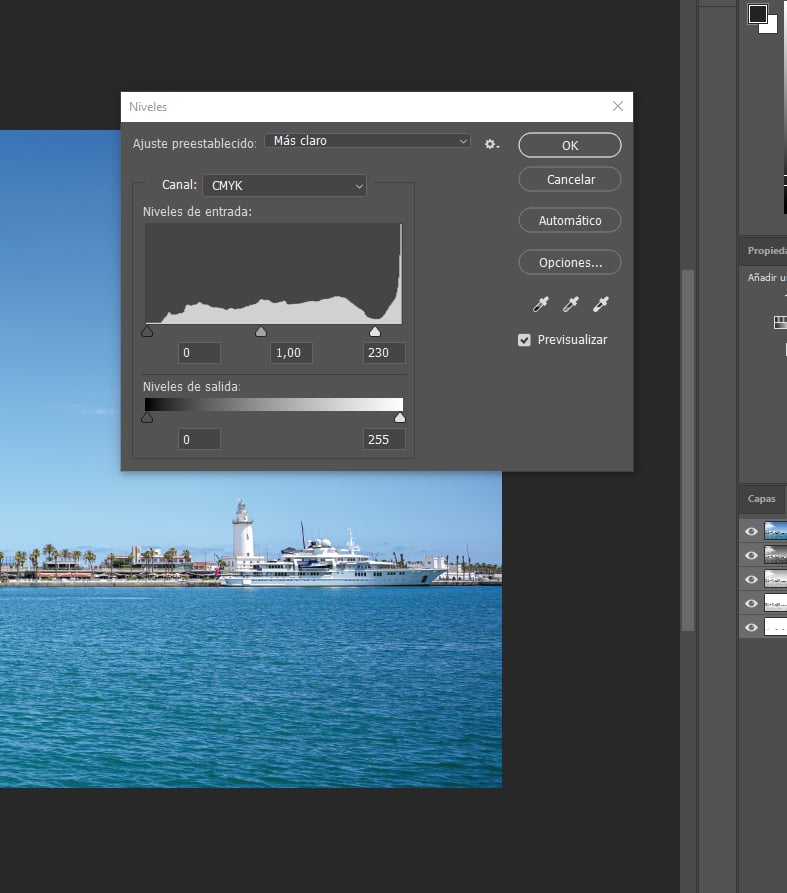Click the foreground color swatch
The height and width of the screenshot is (893, 787).
tap(758, 14)
